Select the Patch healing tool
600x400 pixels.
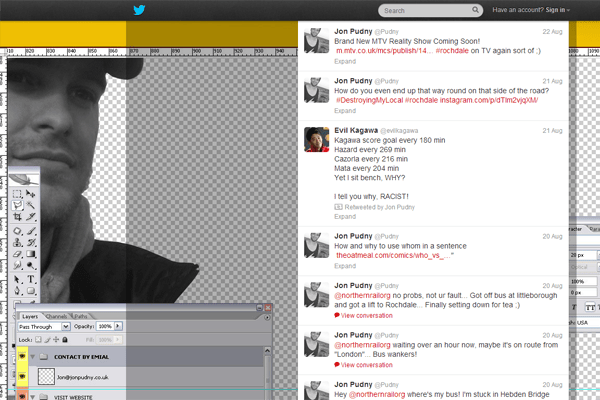[17, 231]
